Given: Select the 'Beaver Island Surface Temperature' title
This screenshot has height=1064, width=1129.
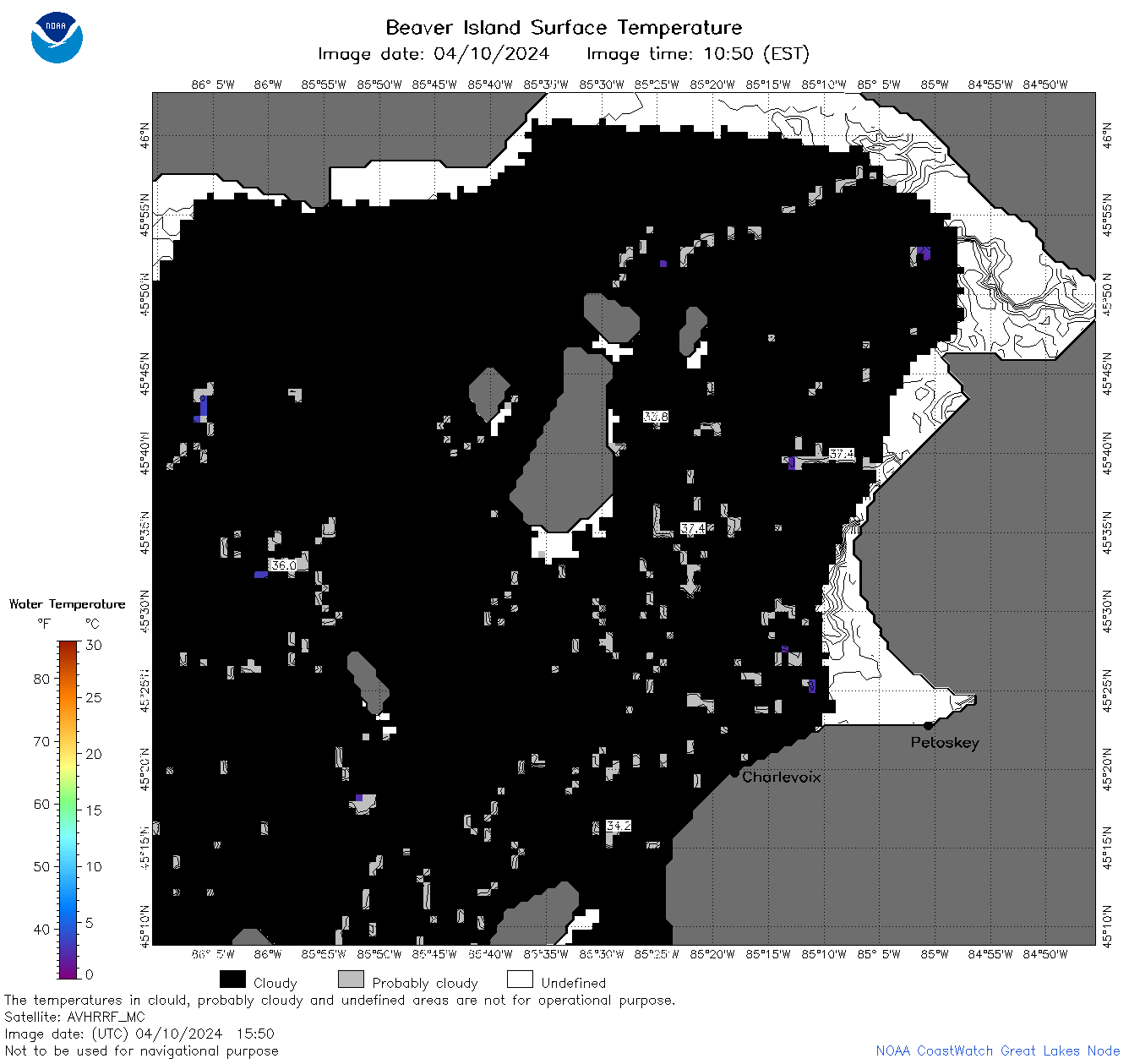Looking at the screenshot, I should coord(564,27).
